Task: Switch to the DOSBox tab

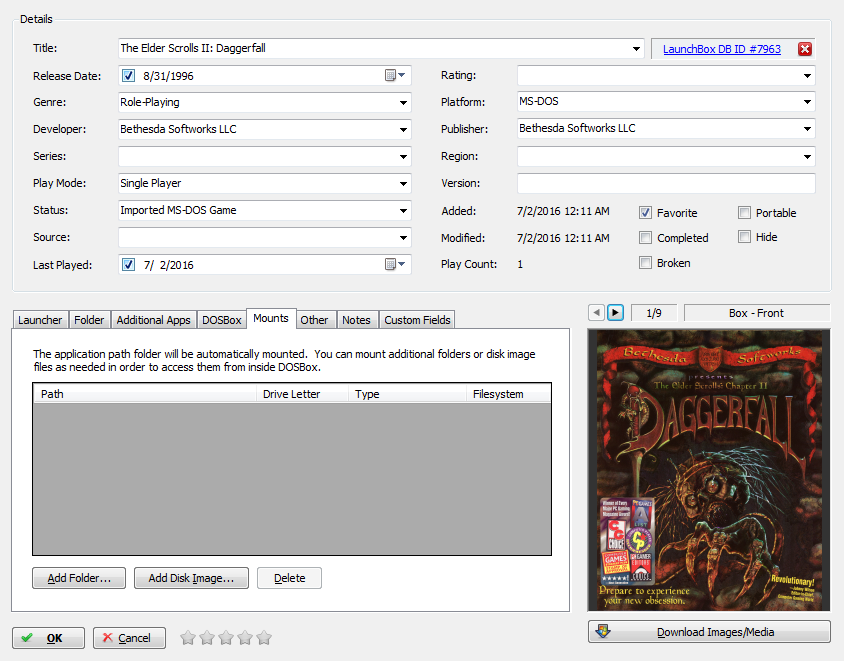Action: 222,320
